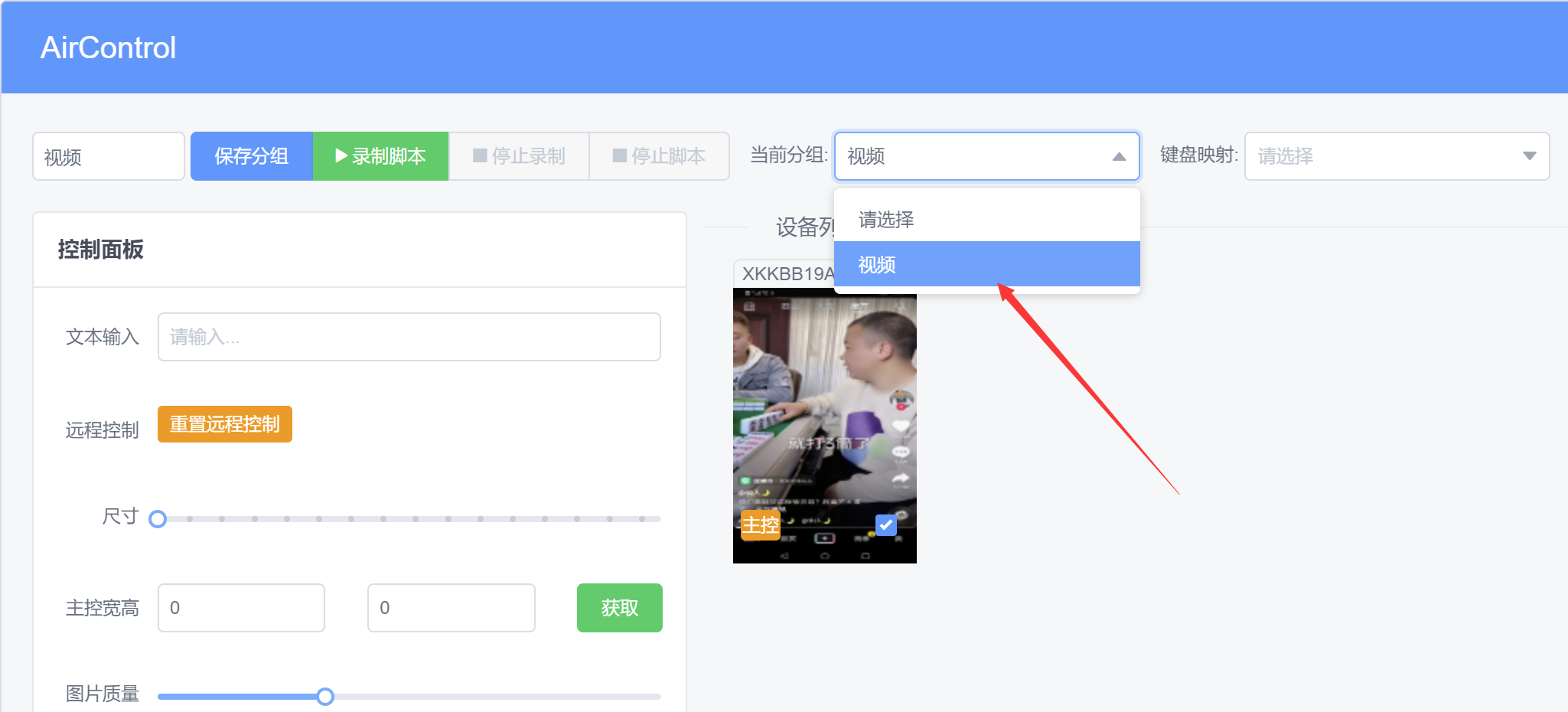Click the disabled 停止录制 button
Image resolution: width=1568 pixels, height=712 pixels.
(x=519, y=156)
